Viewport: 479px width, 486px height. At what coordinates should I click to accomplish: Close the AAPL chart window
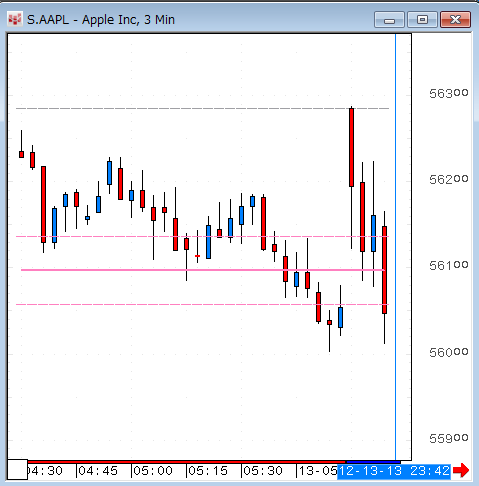pos(455,20)
